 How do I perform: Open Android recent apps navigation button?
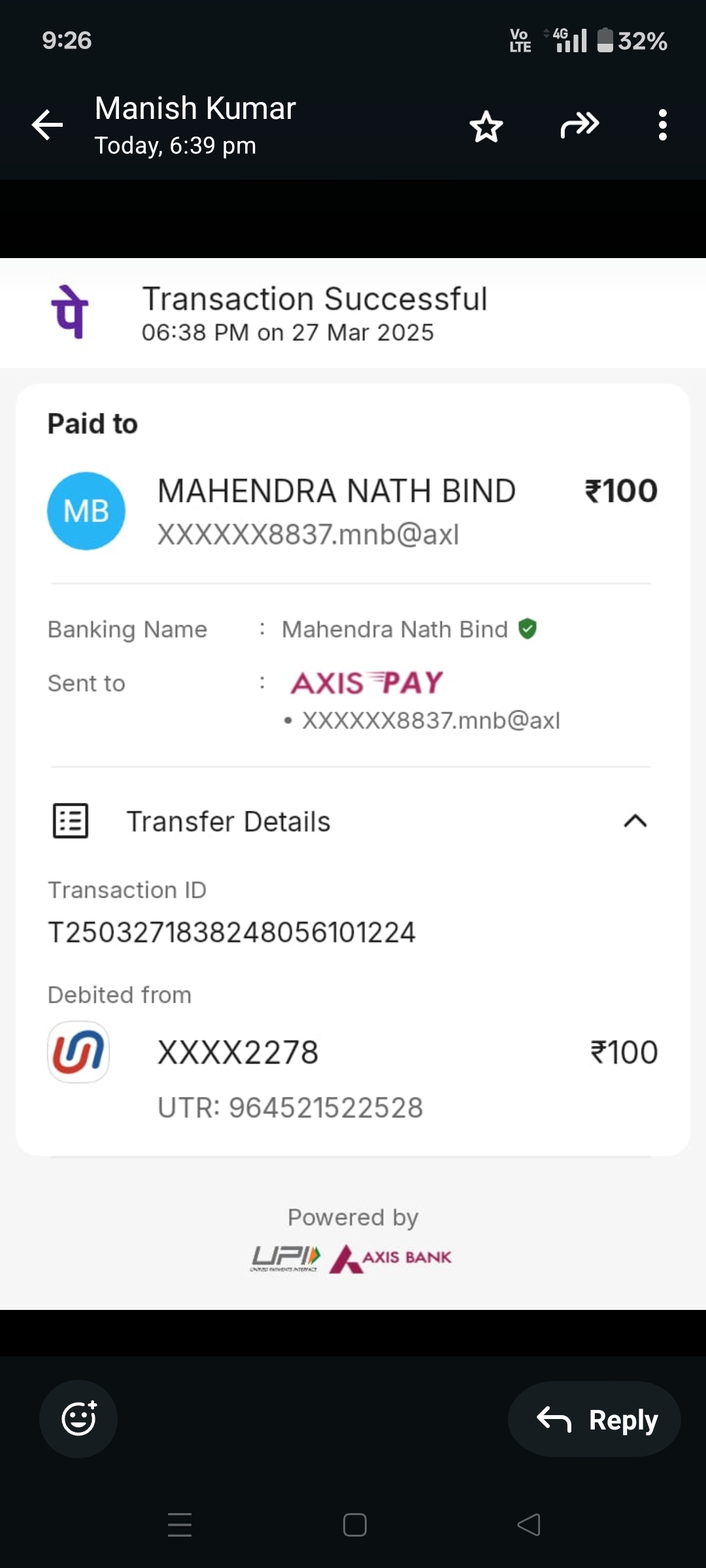click(x=180, y=1525)
